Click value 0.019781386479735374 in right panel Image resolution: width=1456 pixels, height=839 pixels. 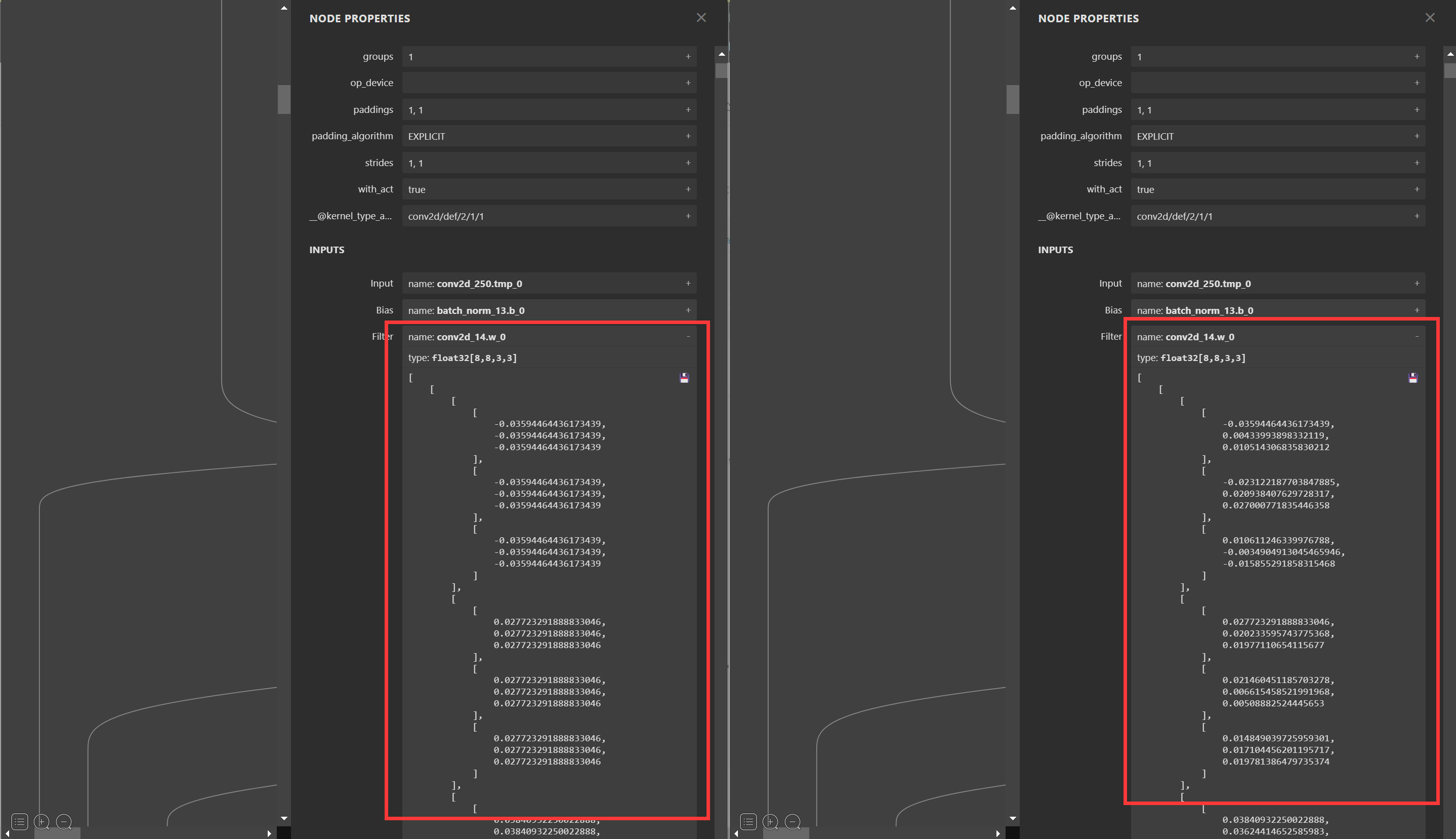pyautogui.click(x=1276, y=762)
